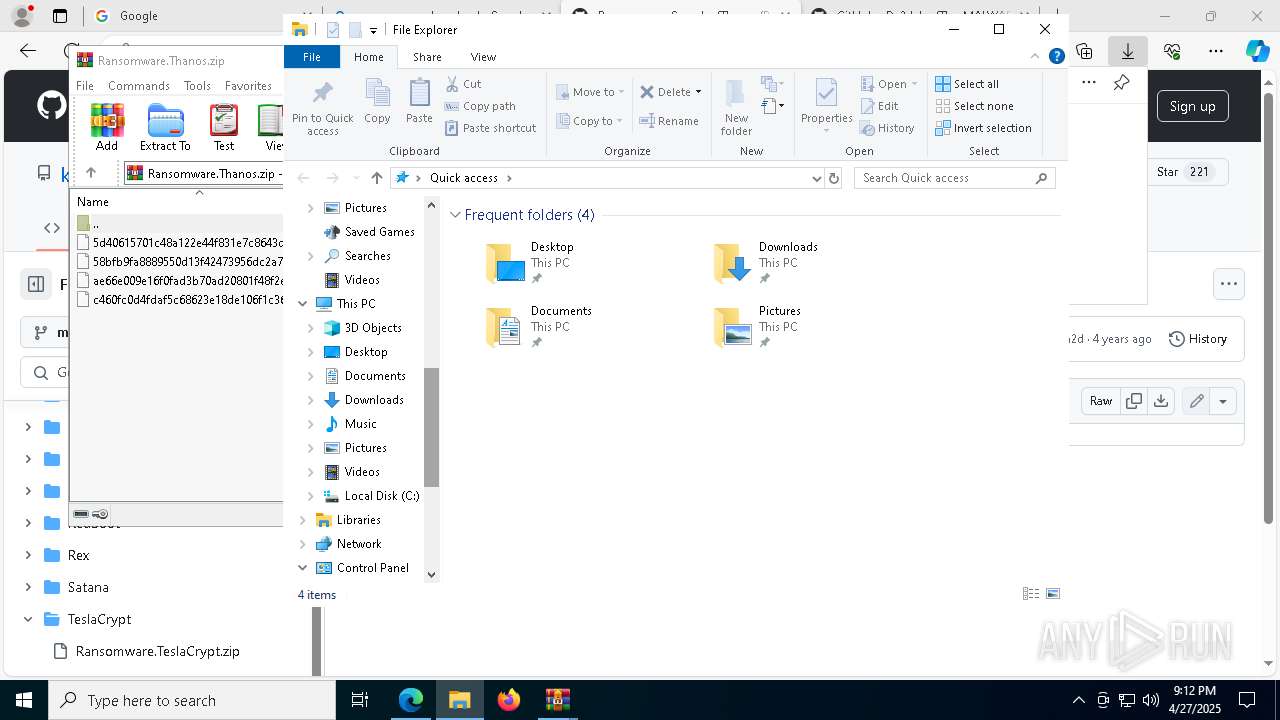Click the Copy ribbon icon
The width and height of the screenshot is (1280, 720).
[377, 102]
